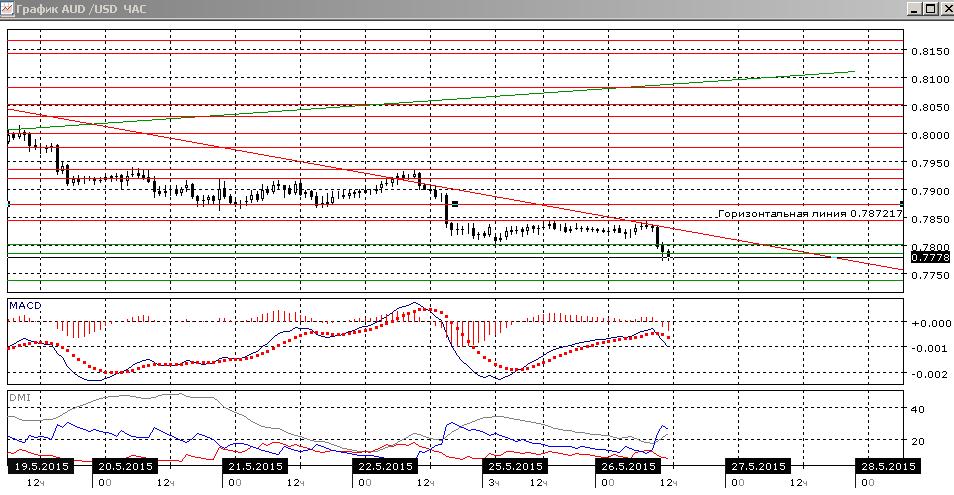Select the 26.5.2015 date marker
Screen dimensions: 954x495
[x=628, y=466]
